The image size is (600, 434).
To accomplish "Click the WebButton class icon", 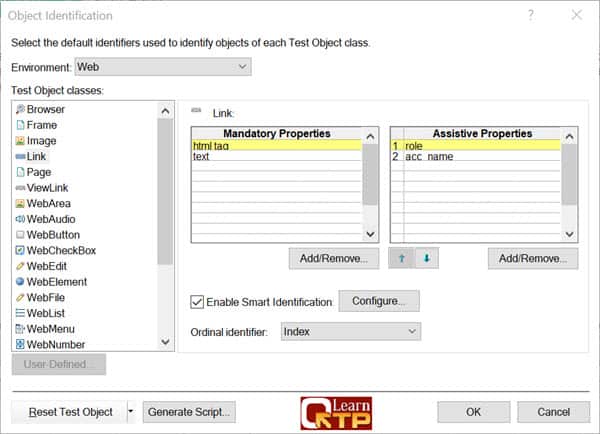I will pyautogui.click(x=20, y=235).
